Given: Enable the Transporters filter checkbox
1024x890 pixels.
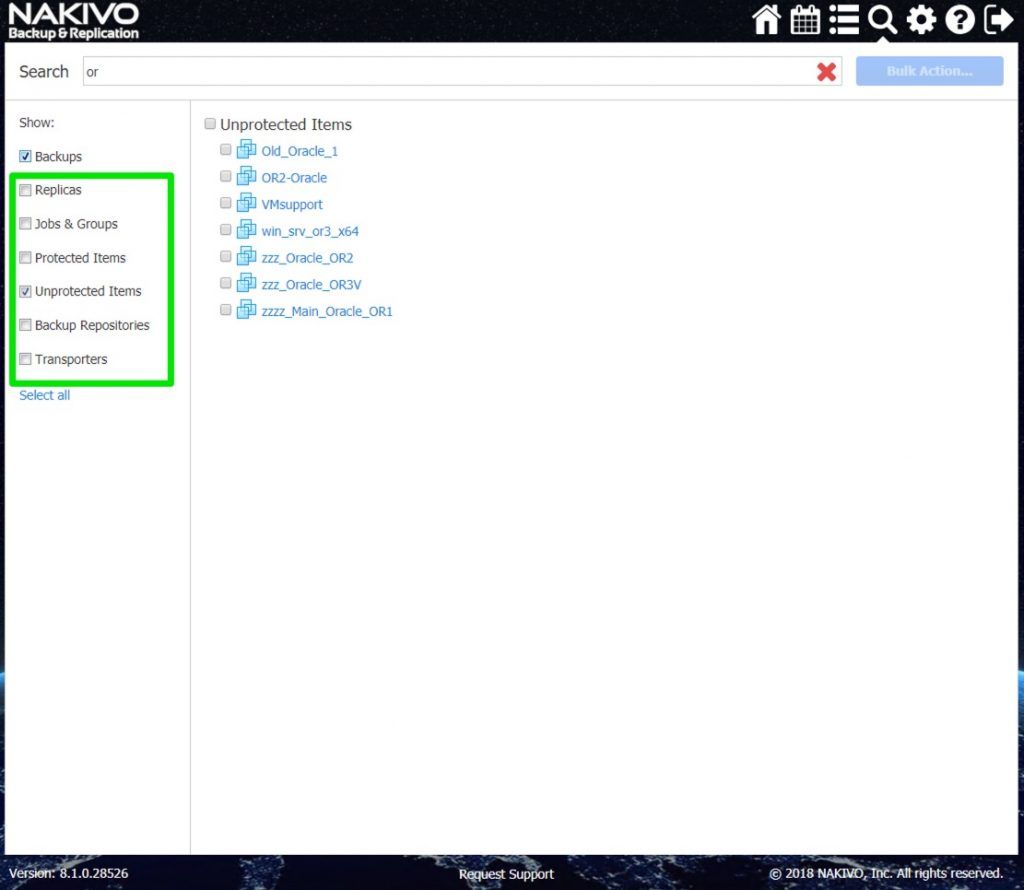Looking at the screenshot, I should [x=25, y=359].
